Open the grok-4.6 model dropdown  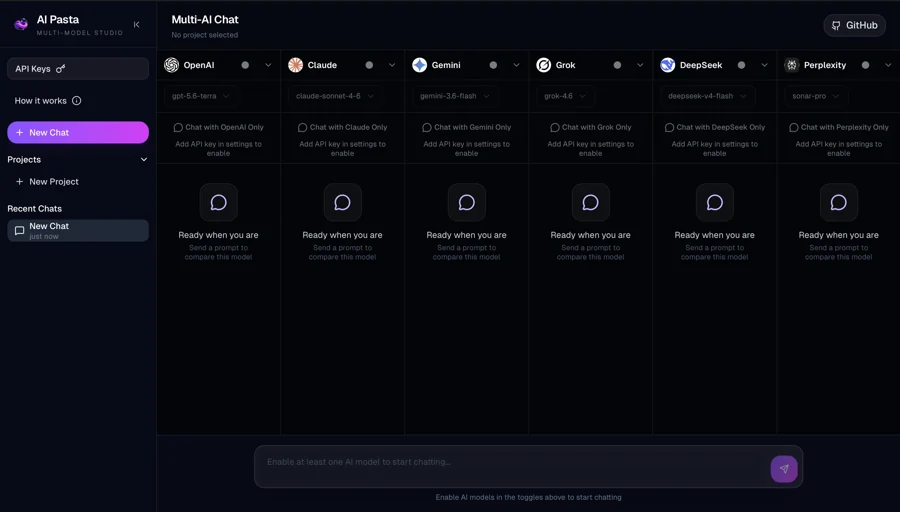point(565,96)
